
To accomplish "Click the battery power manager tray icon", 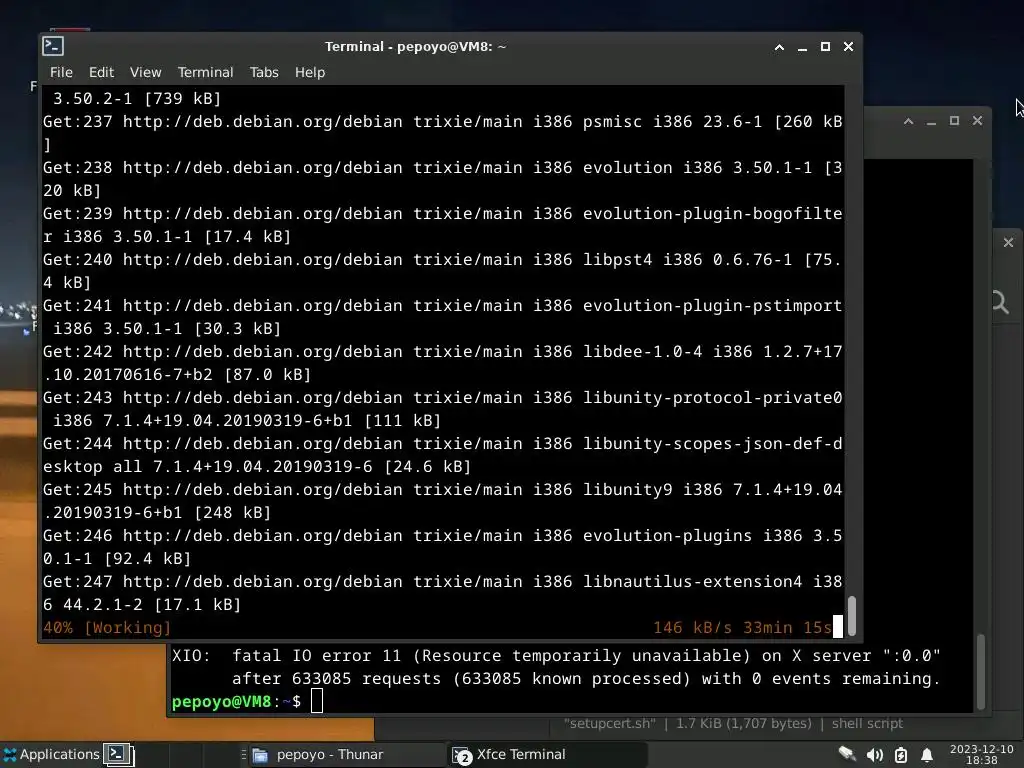I will (x=901, y=755).
